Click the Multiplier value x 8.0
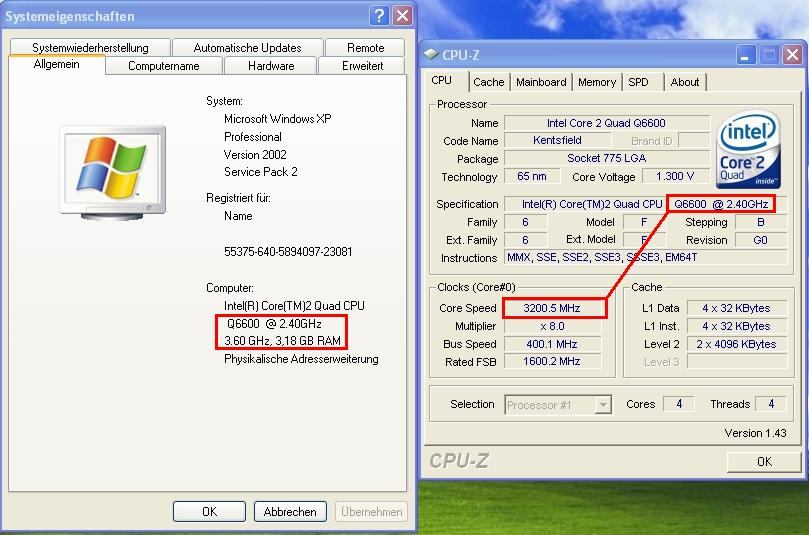Screen dimensions: 809x535 552,326
